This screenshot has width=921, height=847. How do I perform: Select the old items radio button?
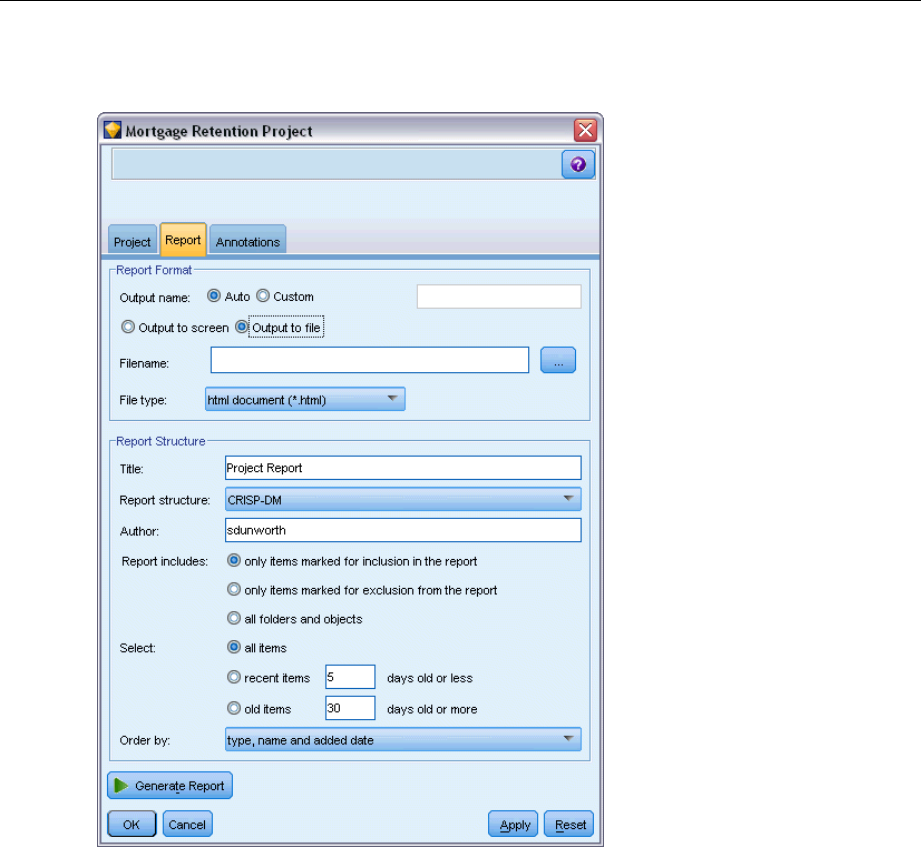[x=234, y=708]
